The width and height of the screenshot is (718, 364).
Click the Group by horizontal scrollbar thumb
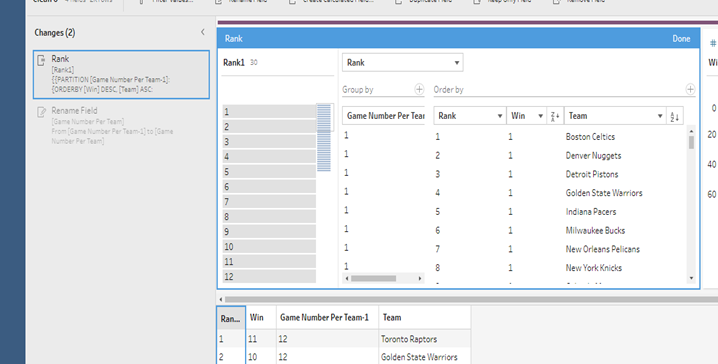click(373, 278)
